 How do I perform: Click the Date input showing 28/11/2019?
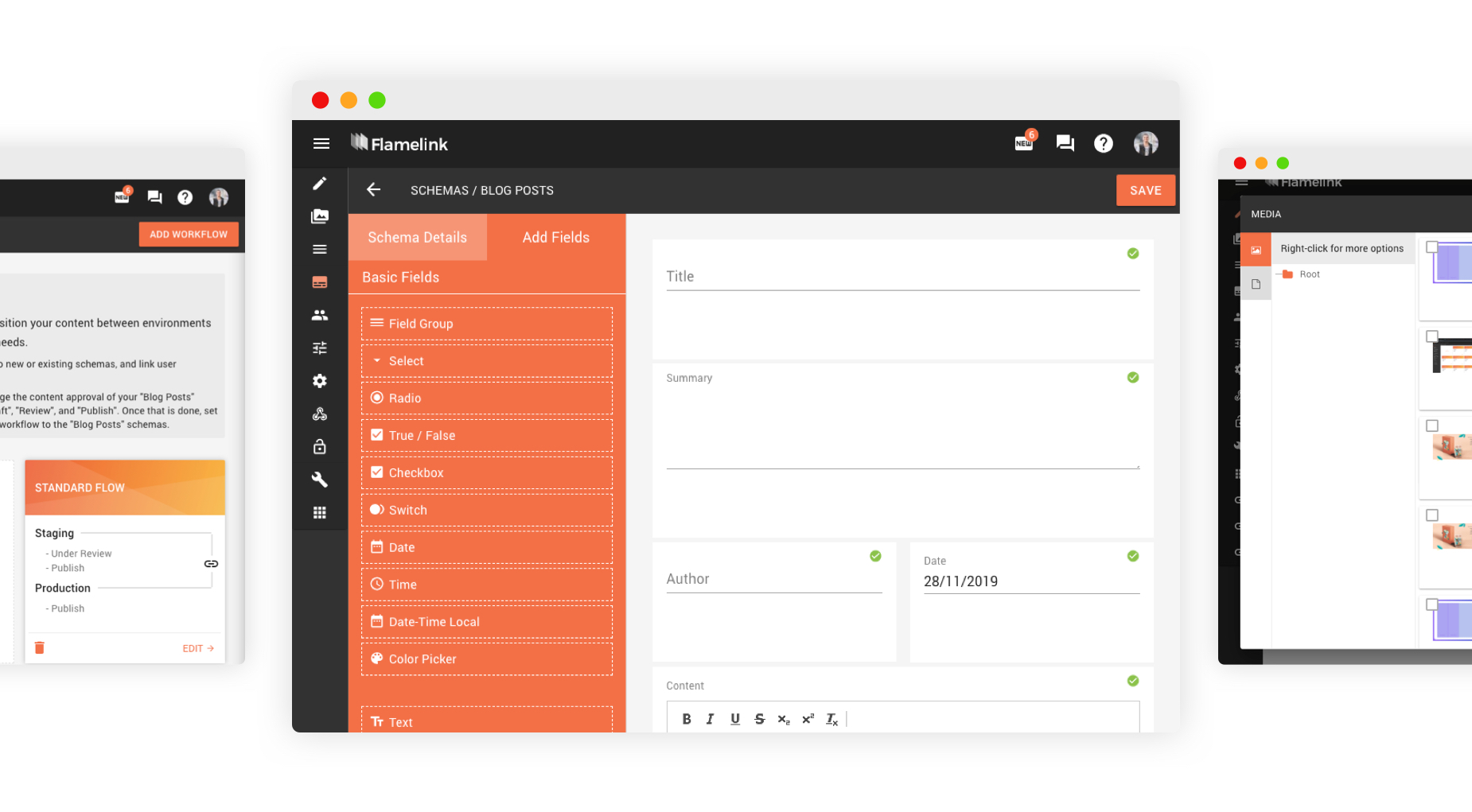1032,581
